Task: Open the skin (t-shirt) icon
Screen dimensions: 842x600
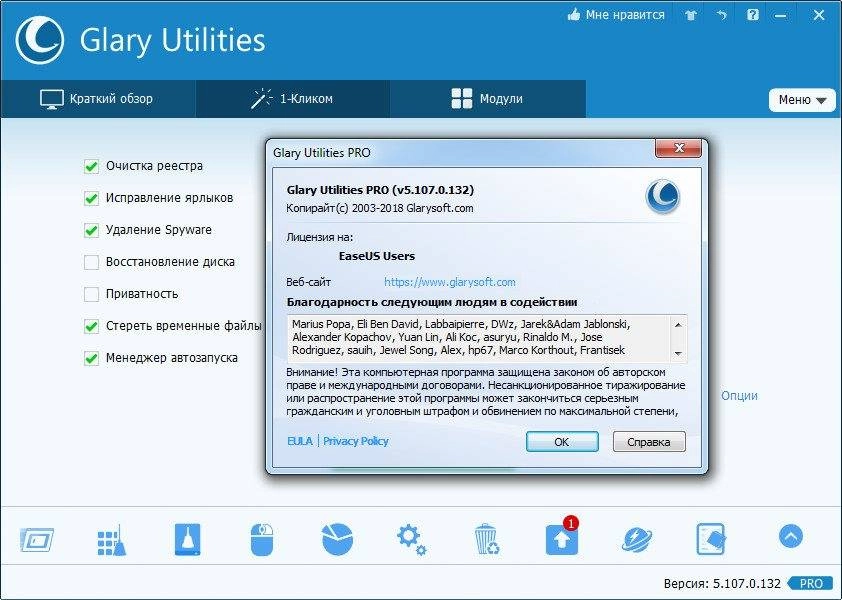Action: click(691, 16)
